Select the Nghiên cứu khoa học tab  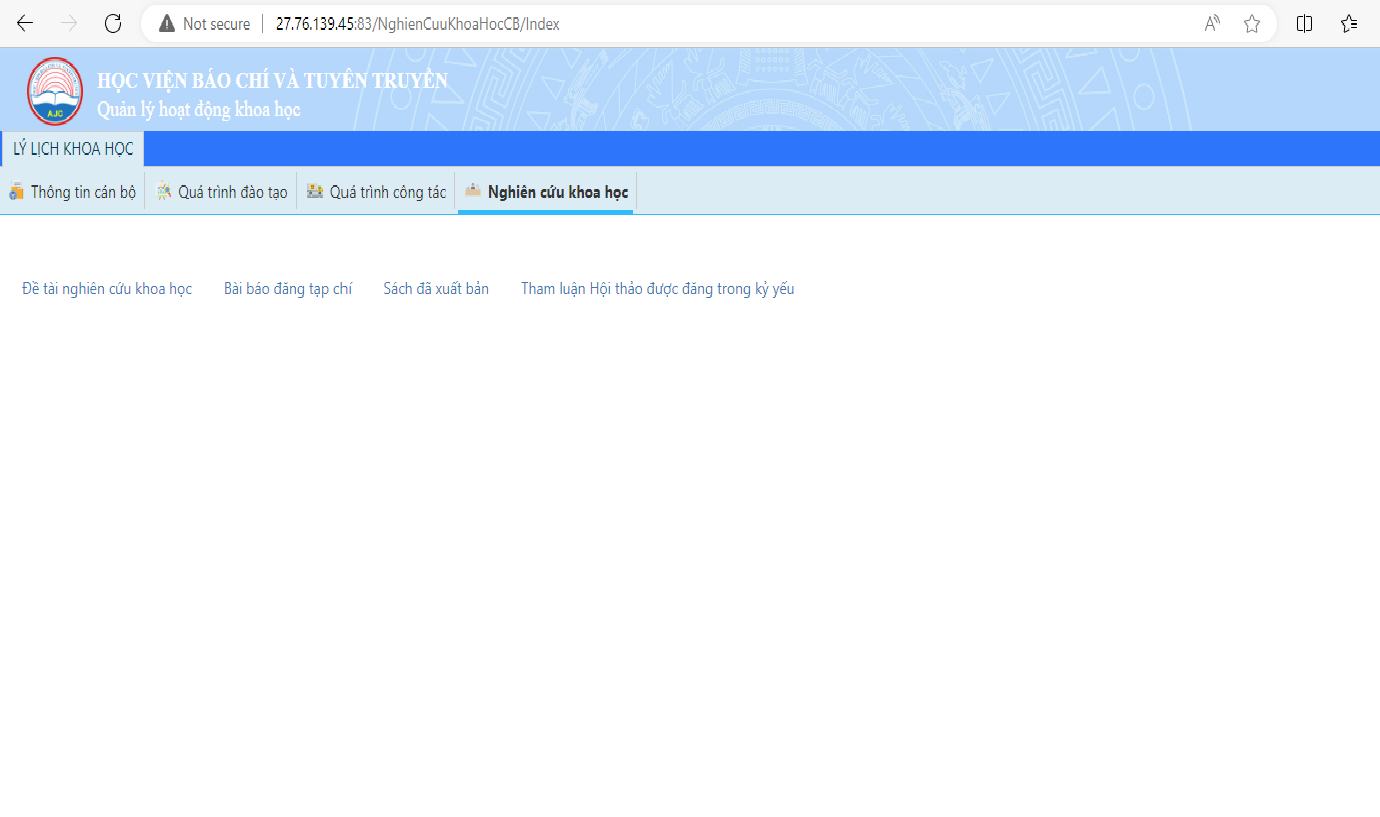pos(547,192)
